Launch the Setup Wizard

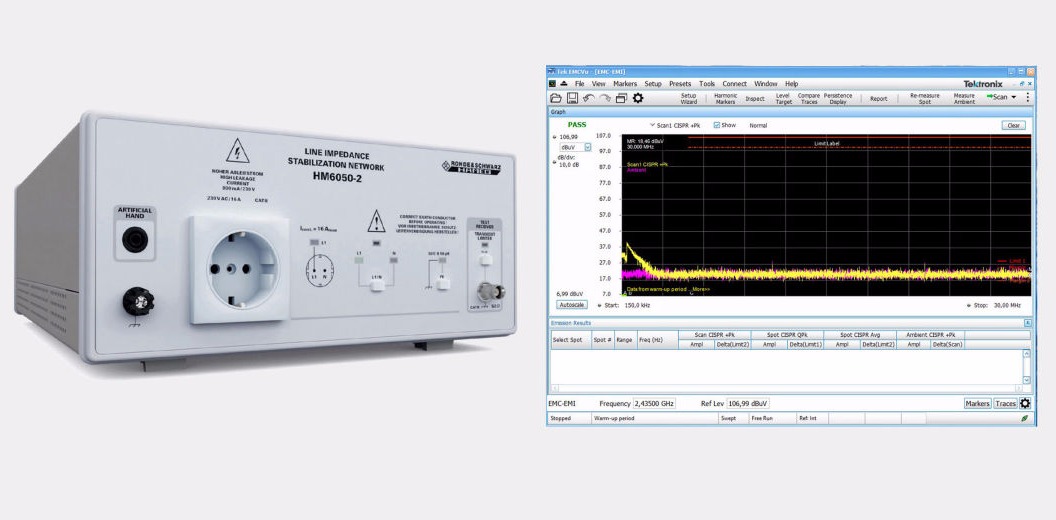coord(688,98)
